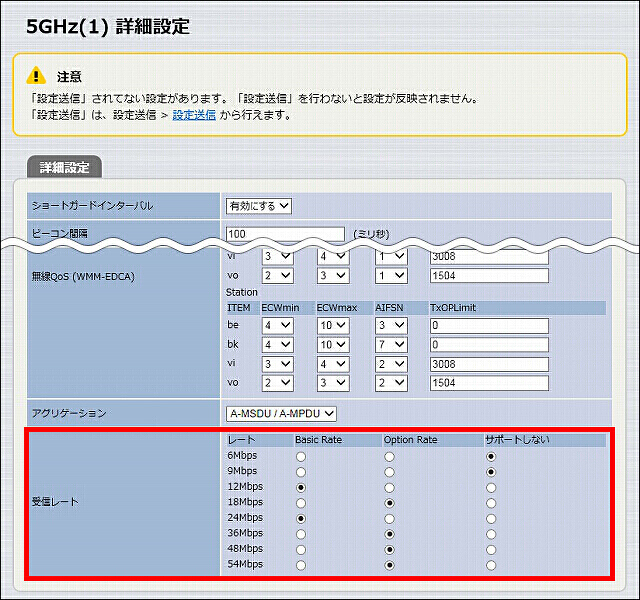The width and height of the screenshot is (640, 600).
Task: Open Station be AIFSN dropdown
Action: 391,326
